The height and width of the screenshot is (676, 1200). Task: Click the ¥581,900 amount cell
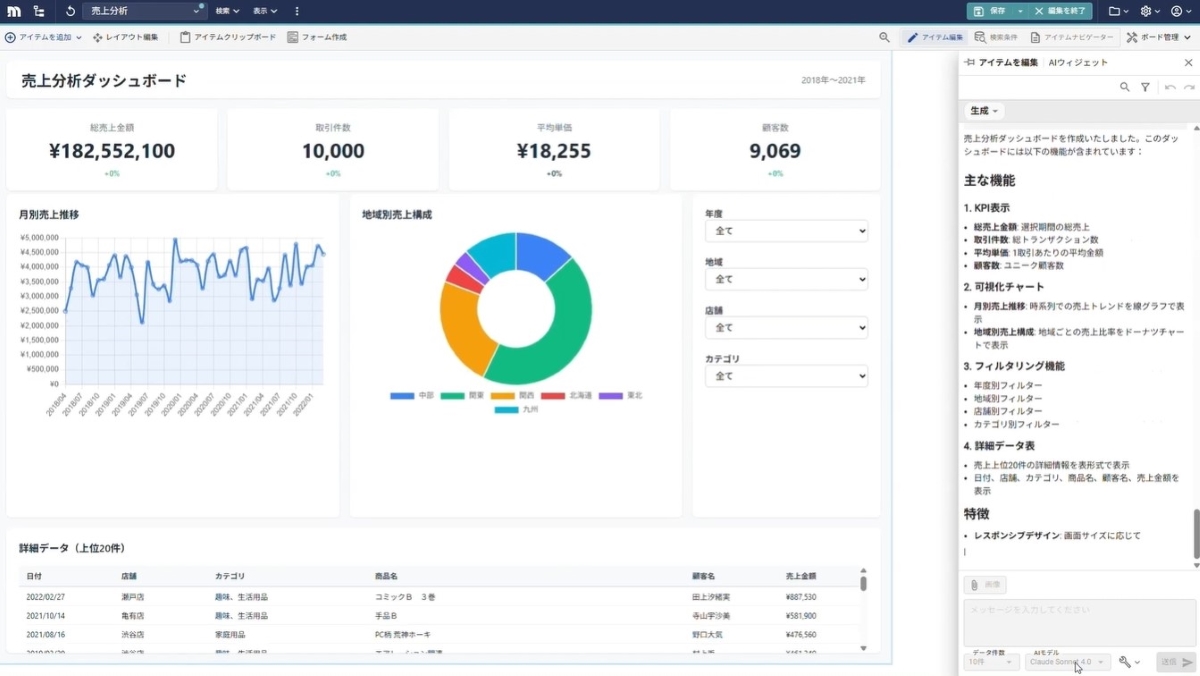801,616
